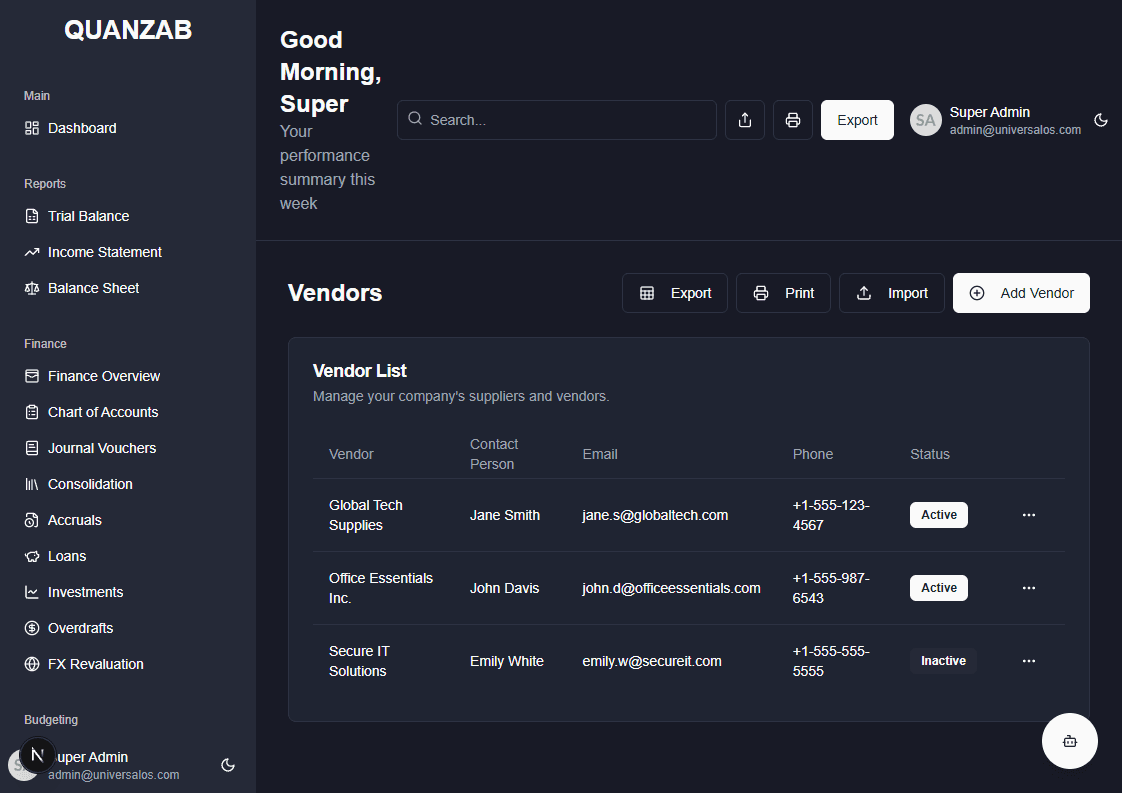Click the upload icon beside search
The width and height of the screenshot is (1122, 793).
[x=745, y=120]
